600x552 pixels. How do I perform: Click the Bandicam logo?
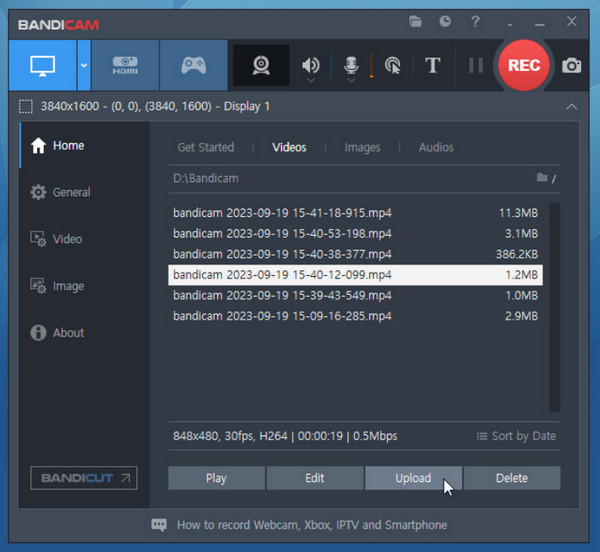tap(58, 25)
